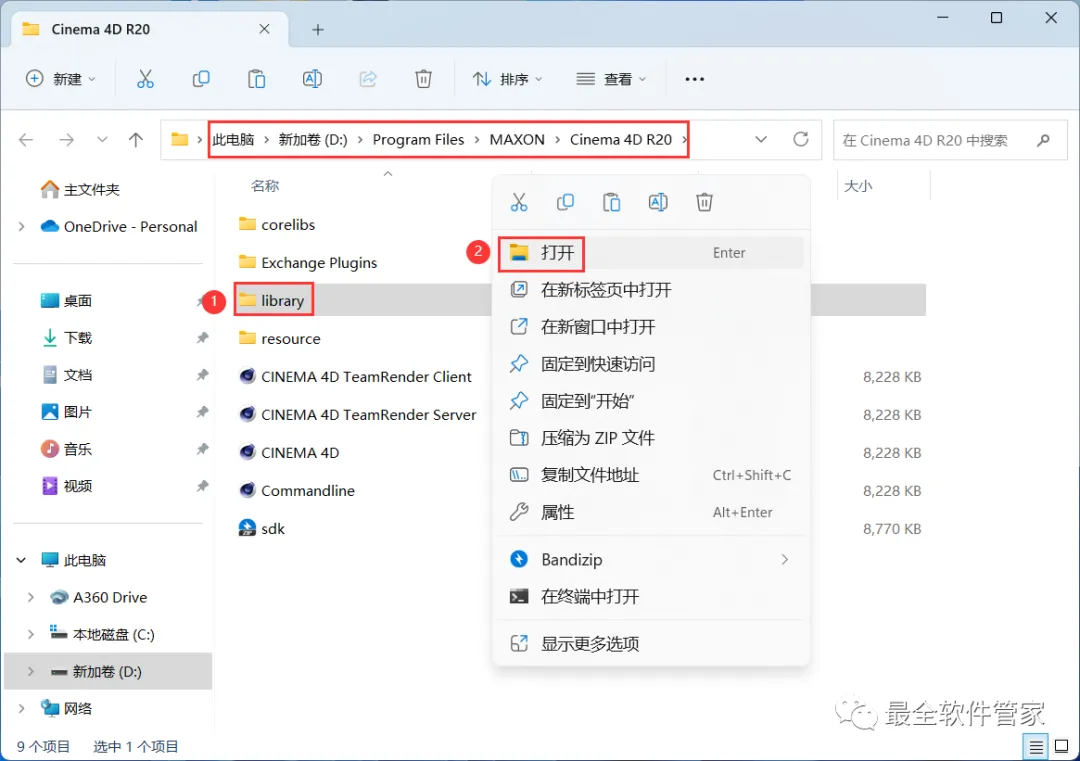1080x761 pixels.
Task: Select the Commandline file
Action: pyautogui.click(x=307, y=491)
